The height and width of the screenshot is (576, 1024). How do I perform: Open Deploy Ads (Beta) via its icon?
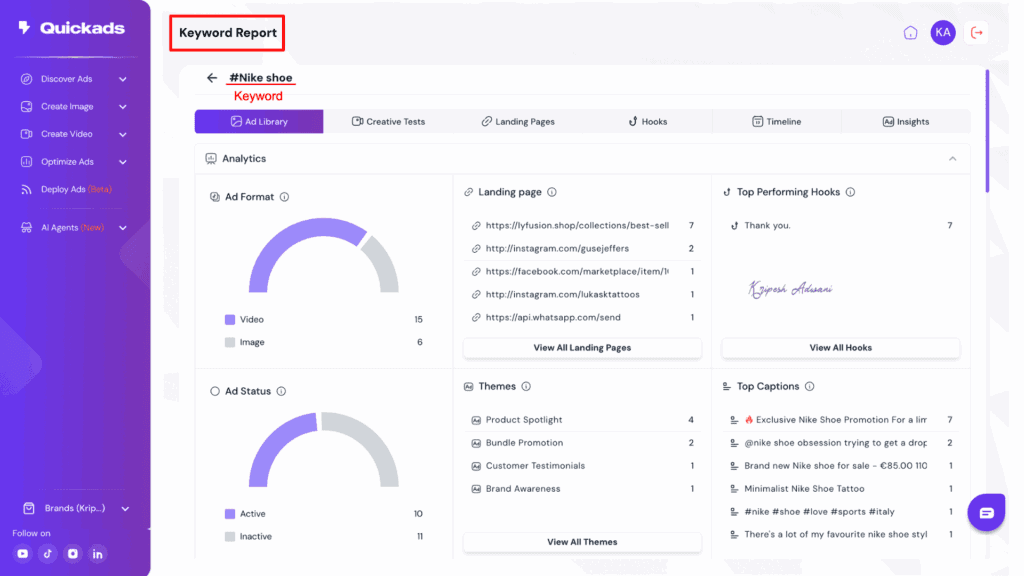24,189
